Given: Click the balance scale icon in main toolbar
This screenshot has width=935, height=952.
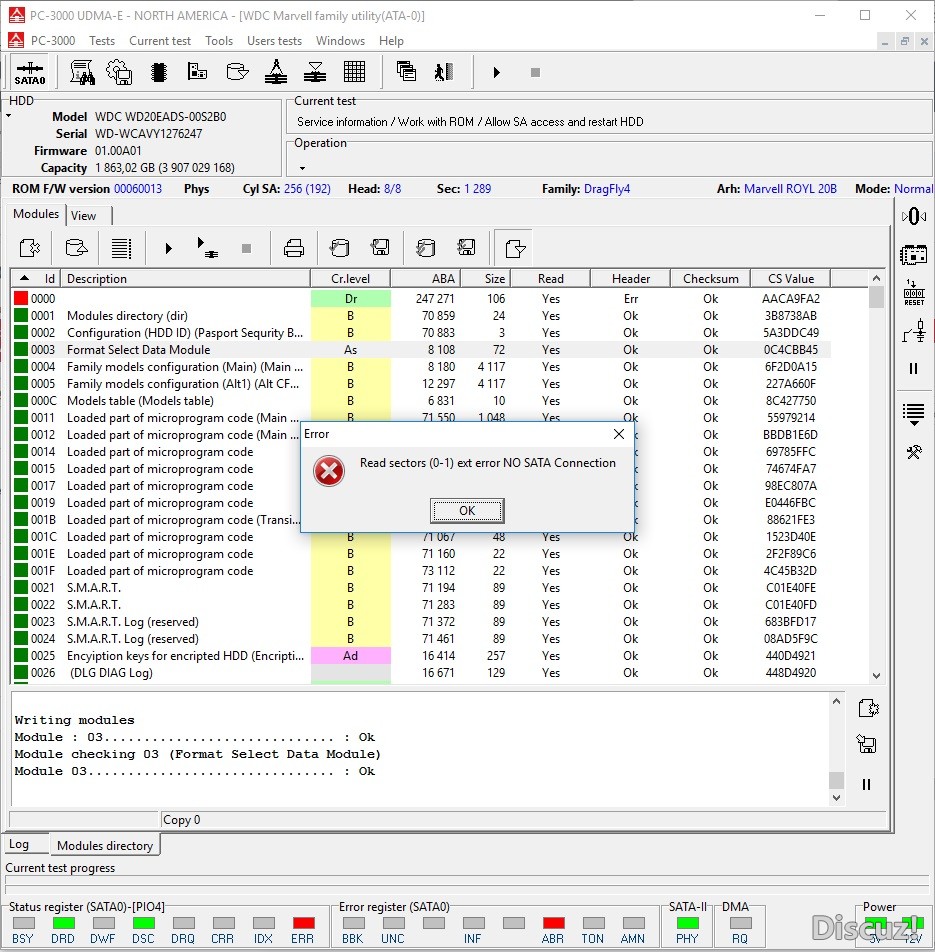Looking at the screenshot, I should (276, 72).
